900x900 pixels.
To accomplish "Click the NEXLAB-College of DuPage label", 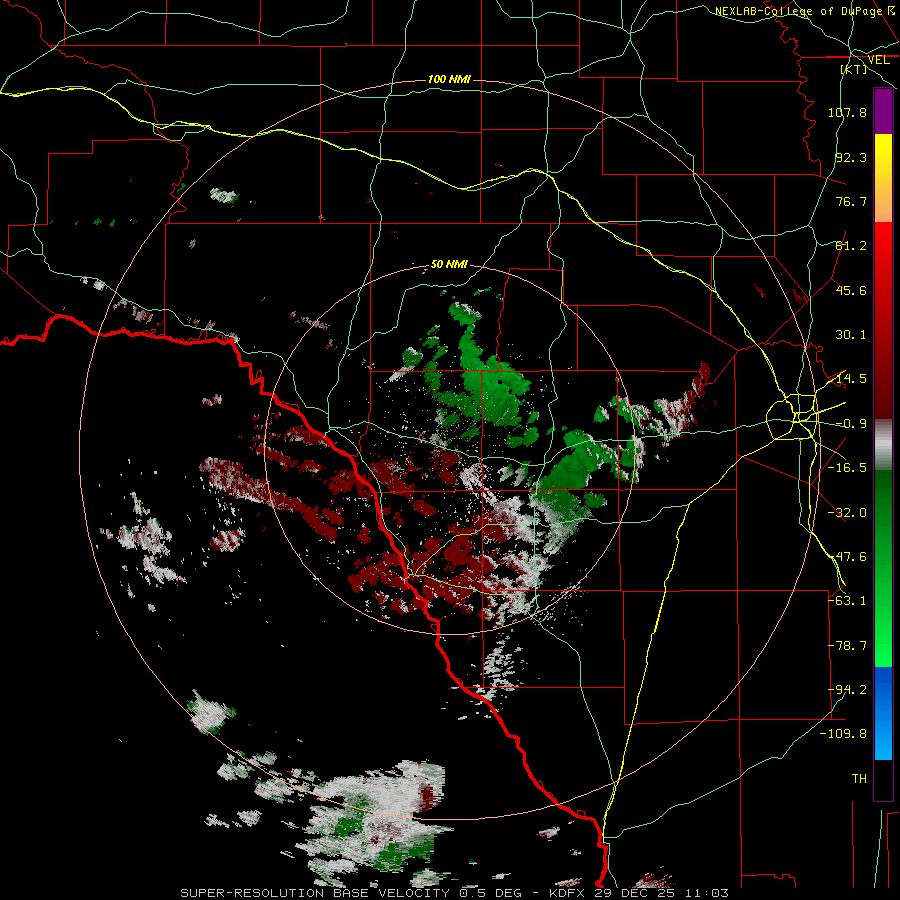I will [x=798, y=11].
